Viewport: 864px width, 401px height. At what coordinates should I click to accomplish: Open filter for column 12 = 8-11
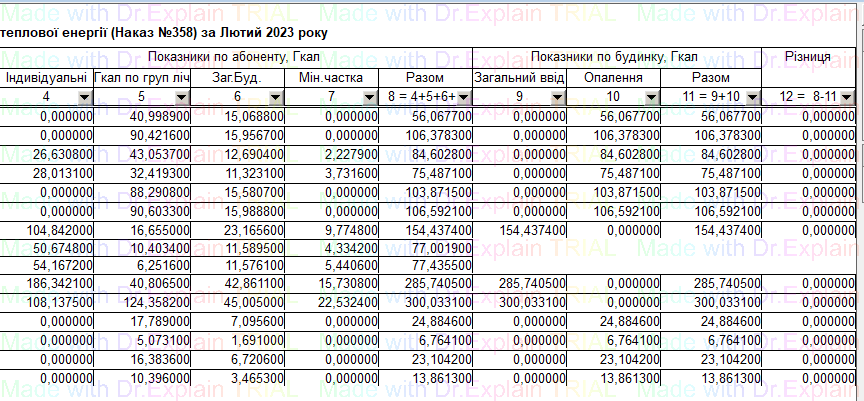click(x=847, y=97)
